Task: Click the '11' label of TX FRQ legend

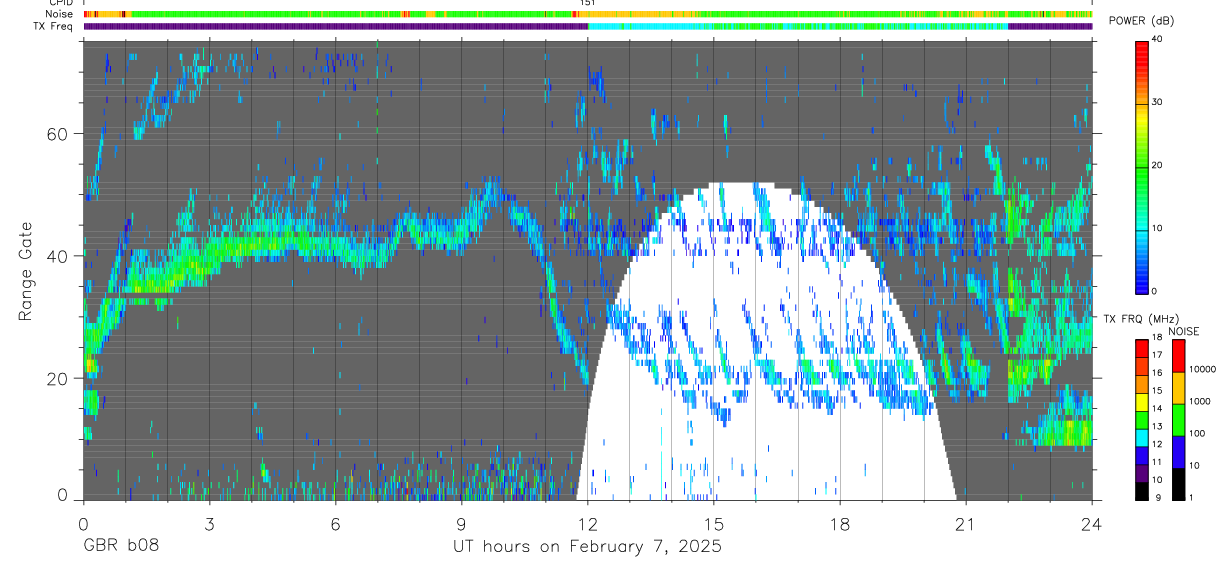Action: coord(1157,462)
